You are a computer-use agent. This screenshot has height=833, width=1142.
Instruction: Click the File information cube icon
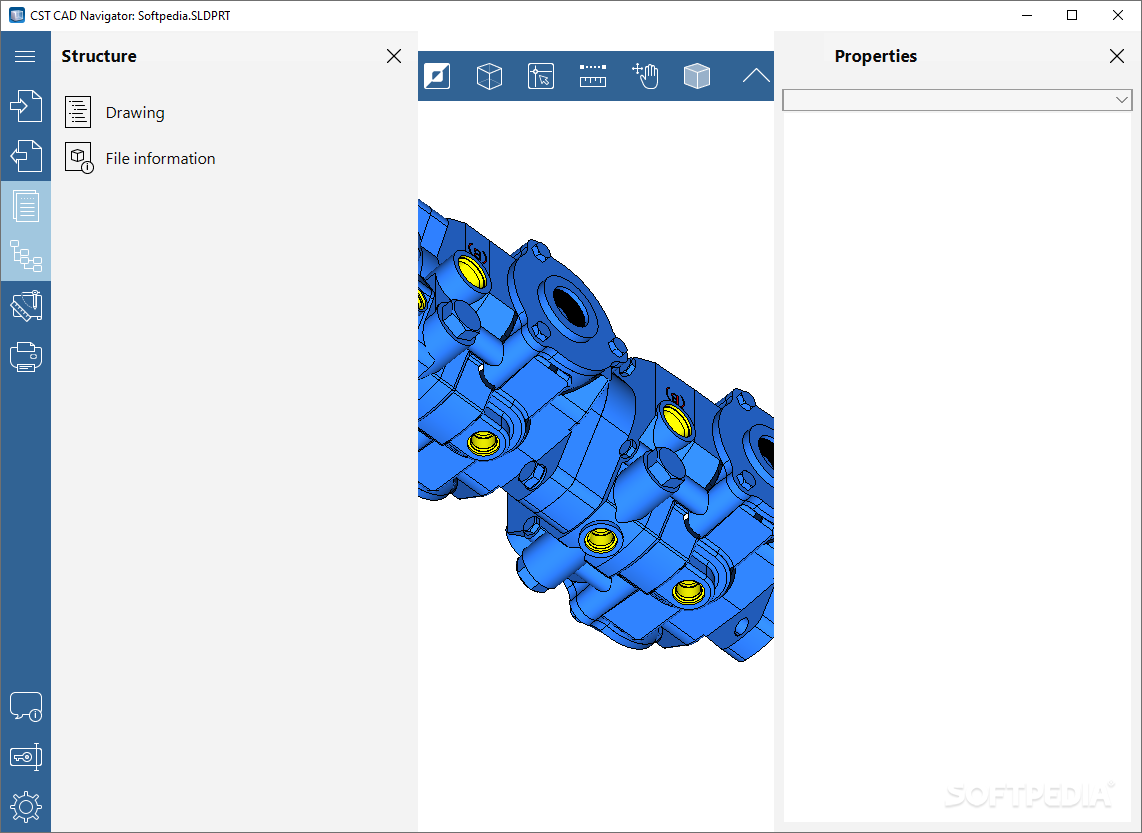79,158
